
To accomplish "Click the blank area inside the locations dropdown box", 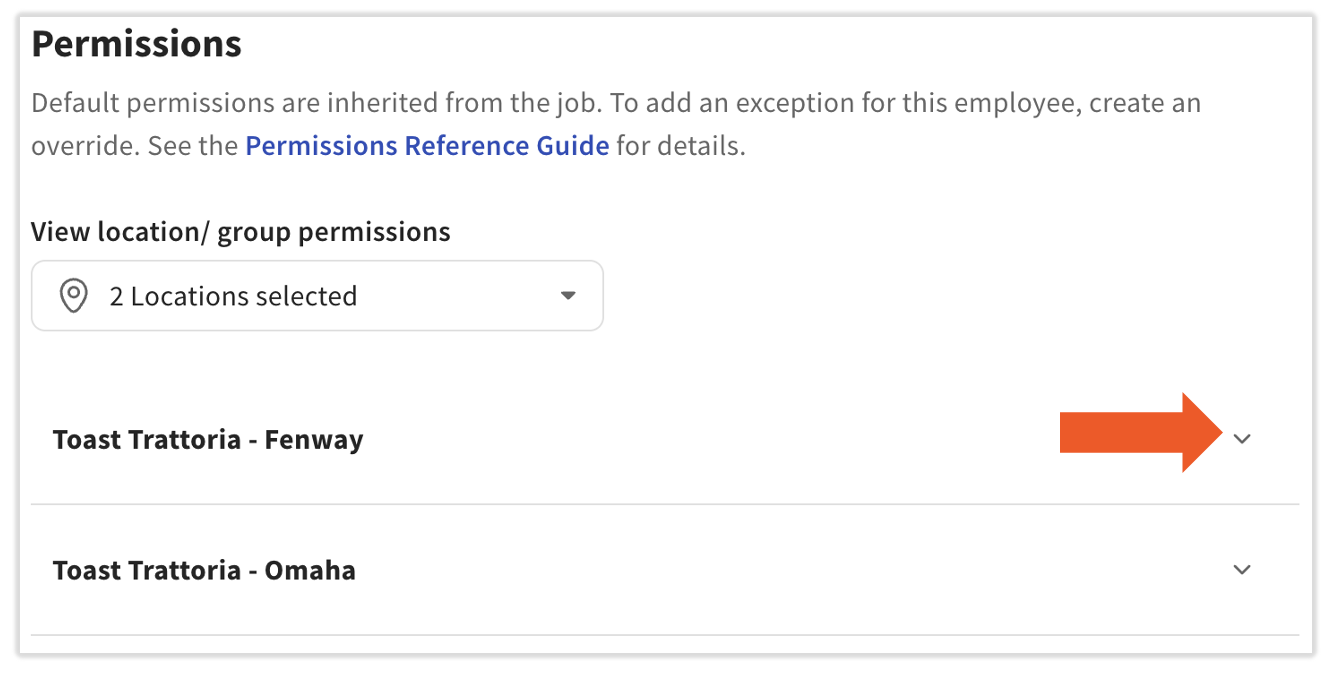I will pyautogui.click(x=455, y=296).
